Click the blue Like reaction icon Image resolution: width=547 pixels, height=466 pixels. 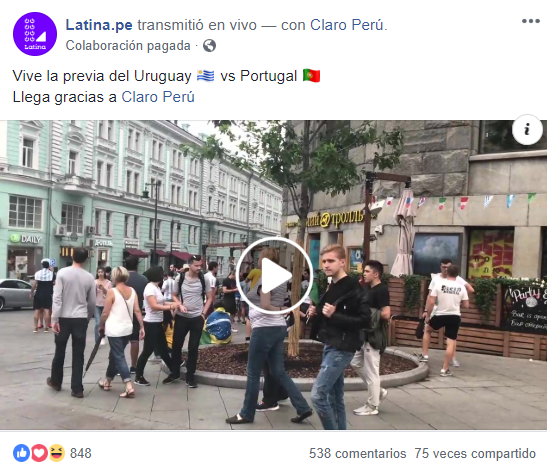(21, 453)
